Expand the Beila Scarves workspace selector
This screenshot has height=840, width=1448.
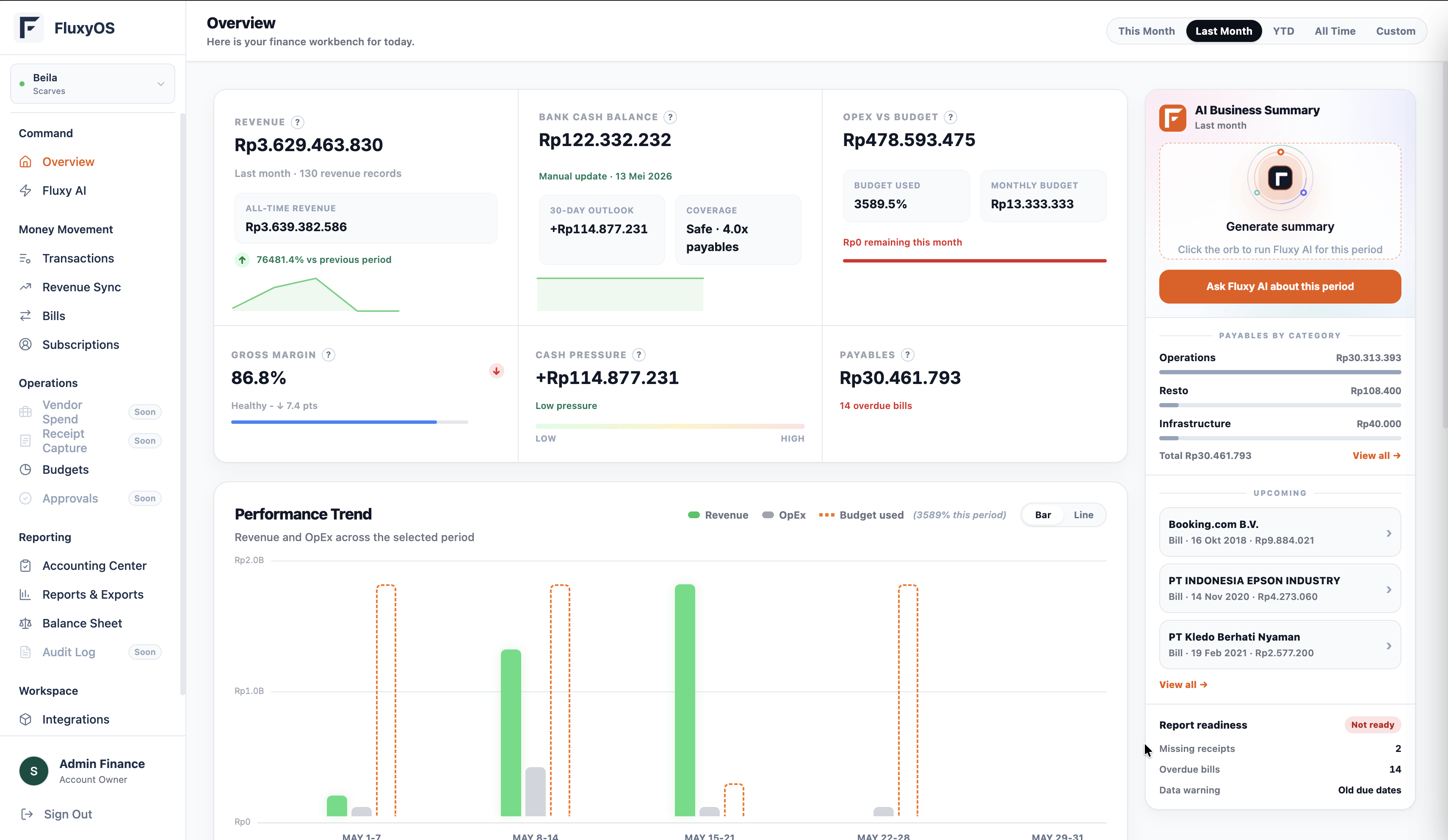(x=92, y=84)
